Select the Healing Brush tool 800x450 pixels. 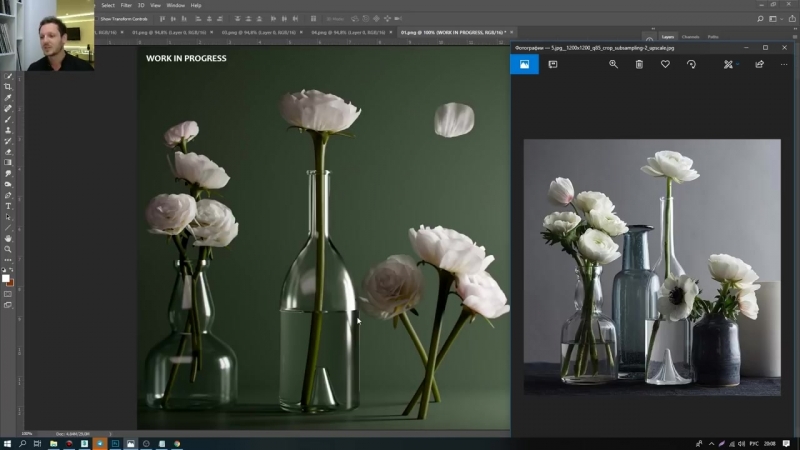[x=8, y=108]
